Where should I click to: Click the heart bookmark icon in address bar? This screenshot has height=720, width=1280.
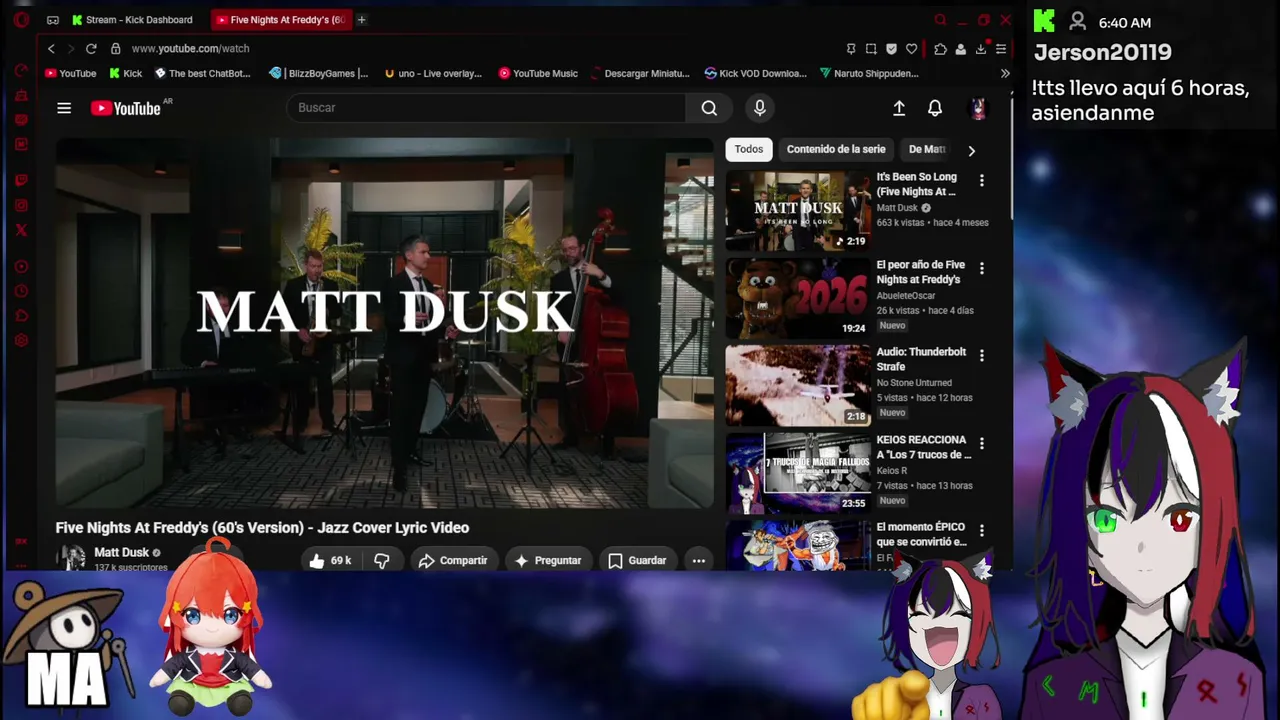[x=911, y=48]
